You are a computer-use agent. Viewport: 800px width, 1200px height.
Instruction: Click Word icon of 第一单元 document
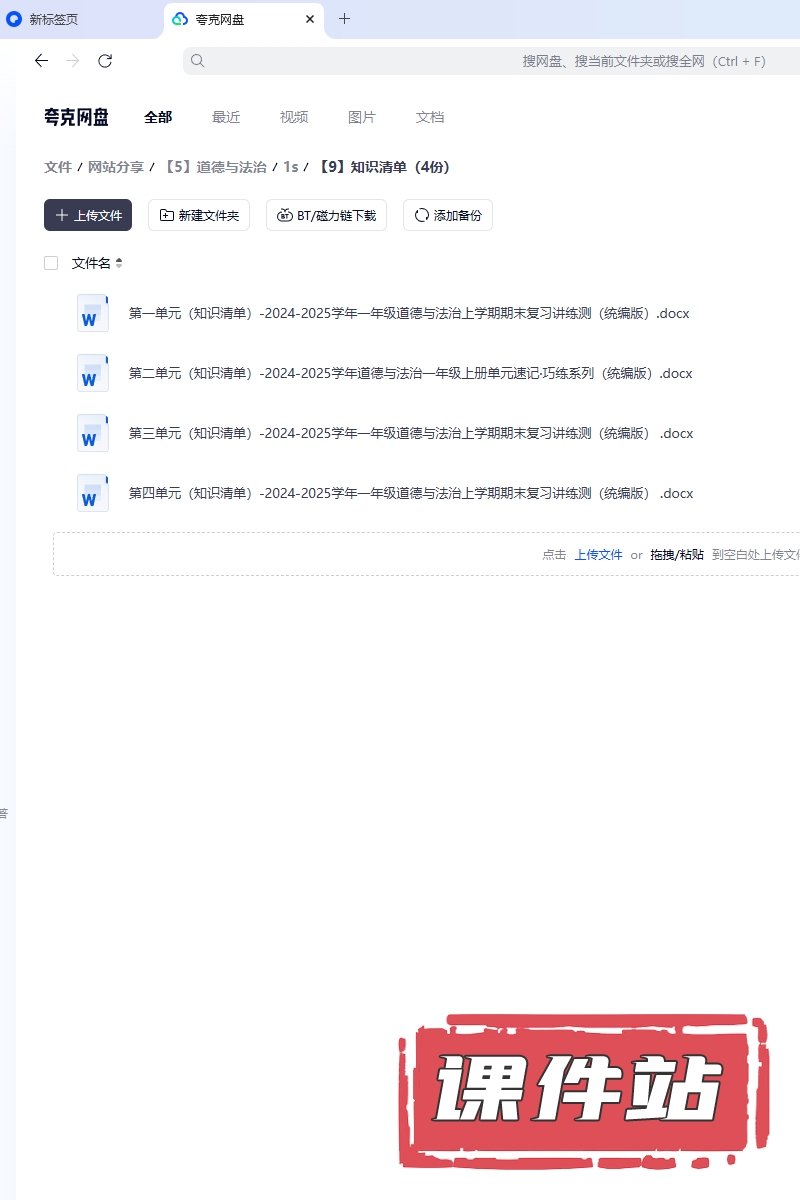tap(92, 313)
